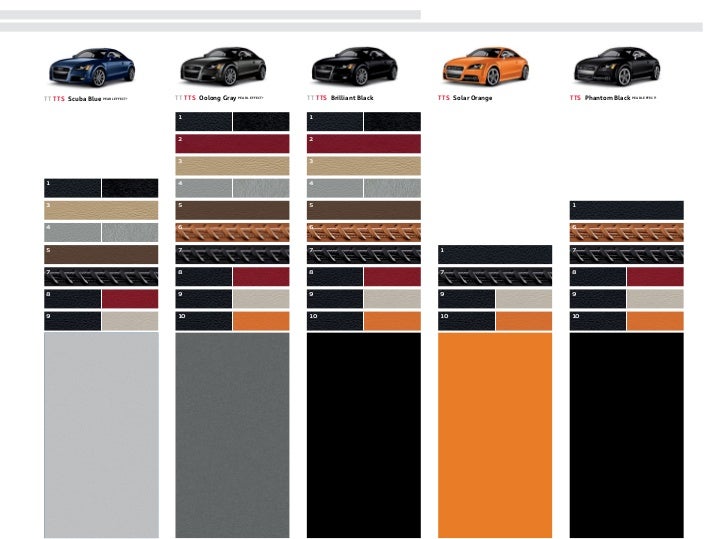Choose black swatch 1 under Oolong Gray

coord(232,122)
